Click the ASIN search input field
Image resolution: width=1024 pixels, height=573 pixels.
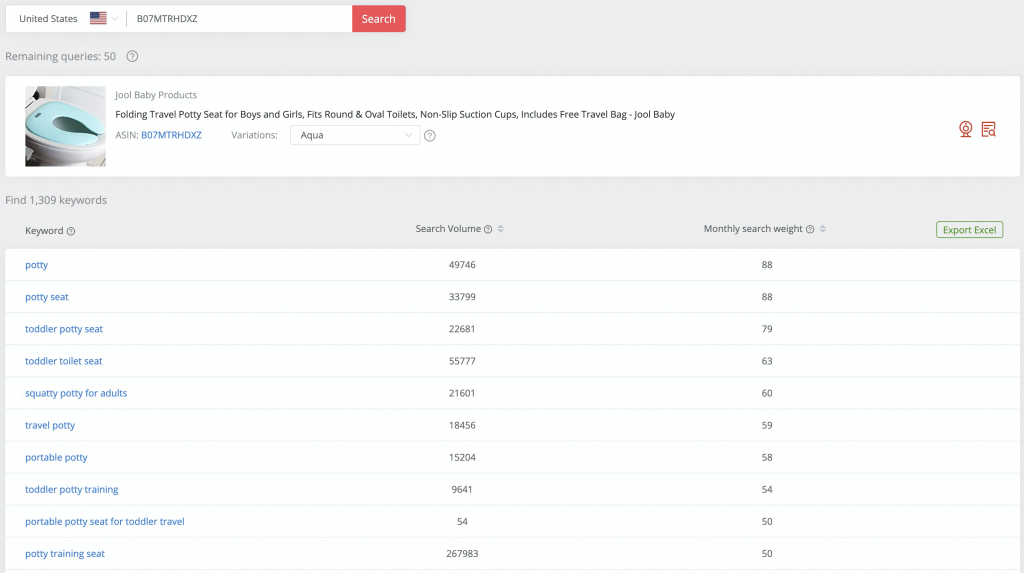pyautogui.click(x=239, y=19)
